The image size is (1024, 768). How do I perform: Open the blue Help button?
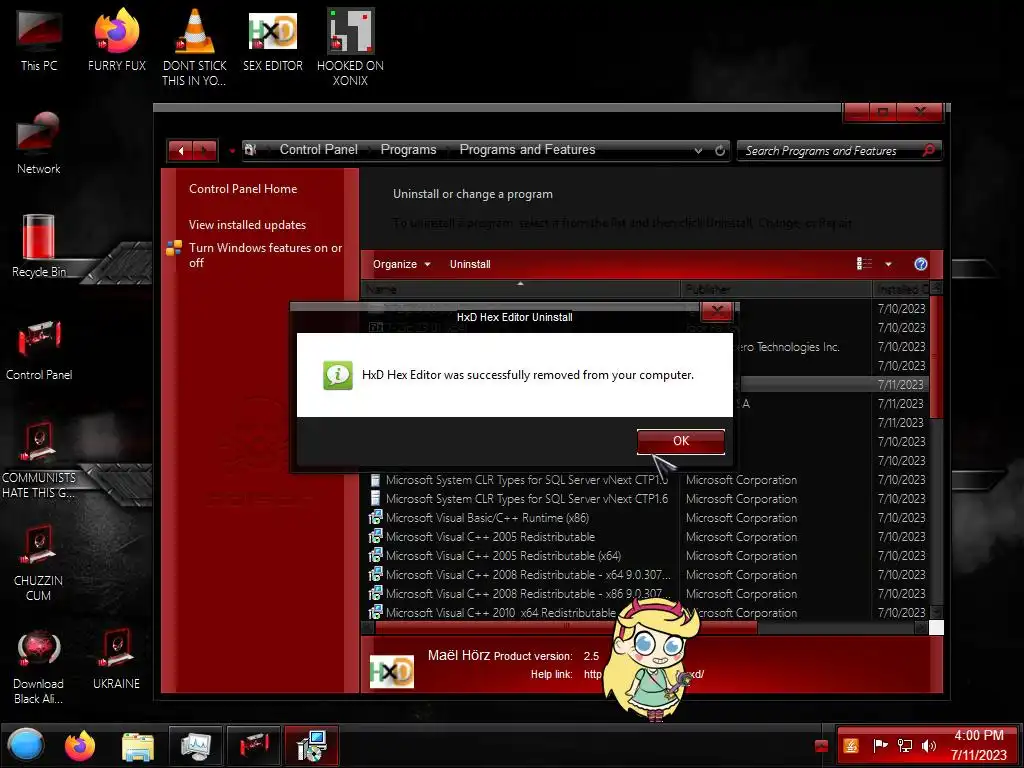pos(921,264)
